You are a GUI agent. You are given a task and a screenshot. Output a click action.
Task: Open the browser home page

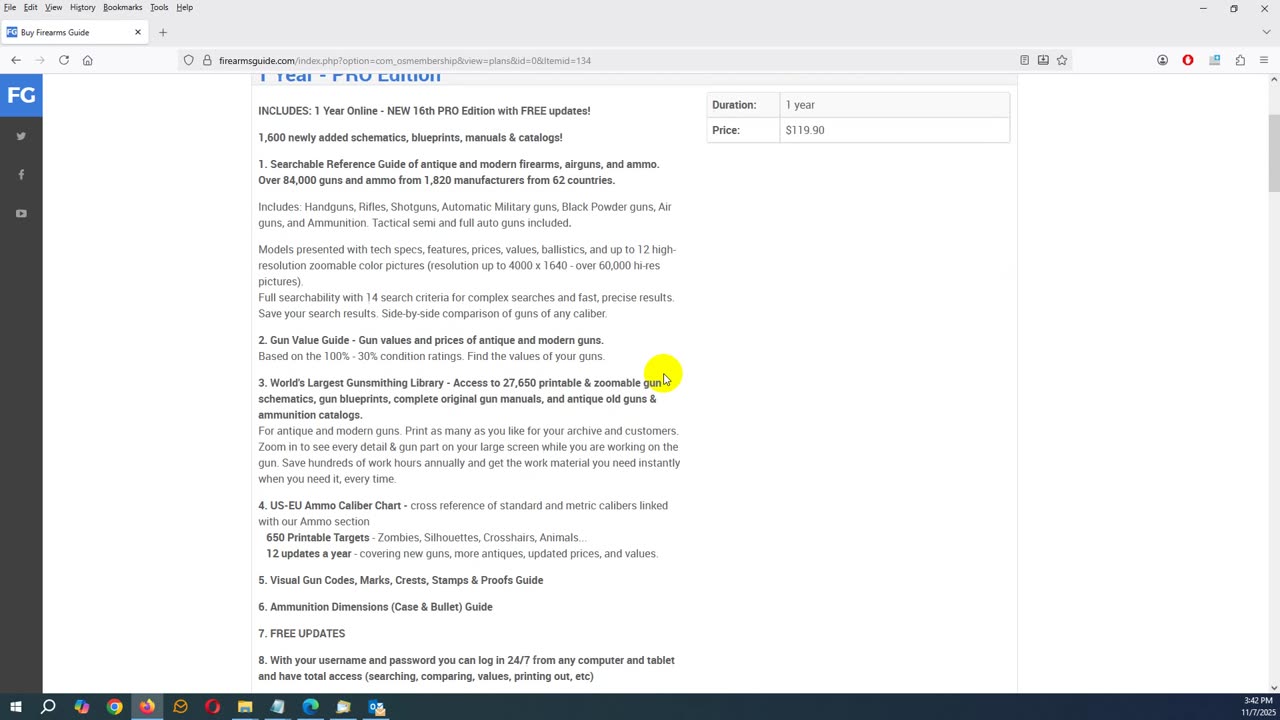tap(88, 60)
